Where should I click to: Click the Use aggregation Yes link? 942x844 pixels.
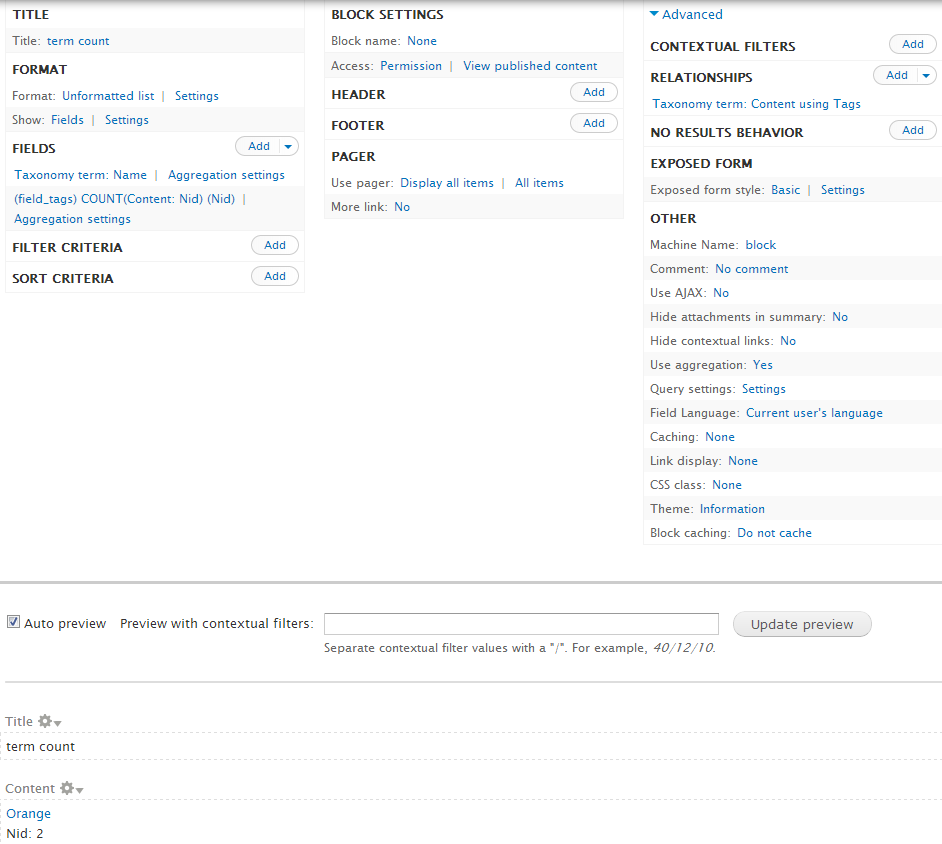coord(762,365)
